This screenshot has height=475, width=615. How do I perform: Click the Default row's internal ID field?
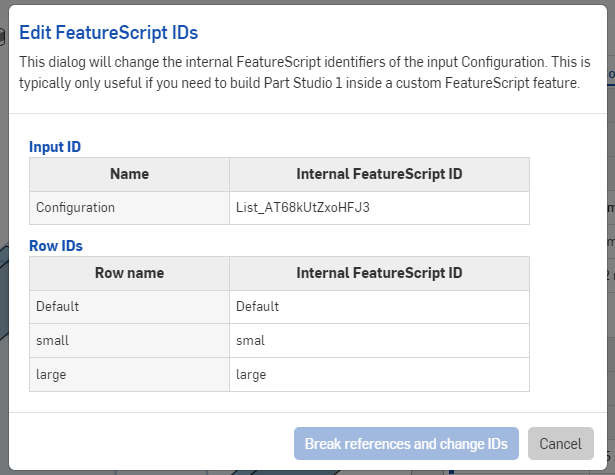pos(379,306)
